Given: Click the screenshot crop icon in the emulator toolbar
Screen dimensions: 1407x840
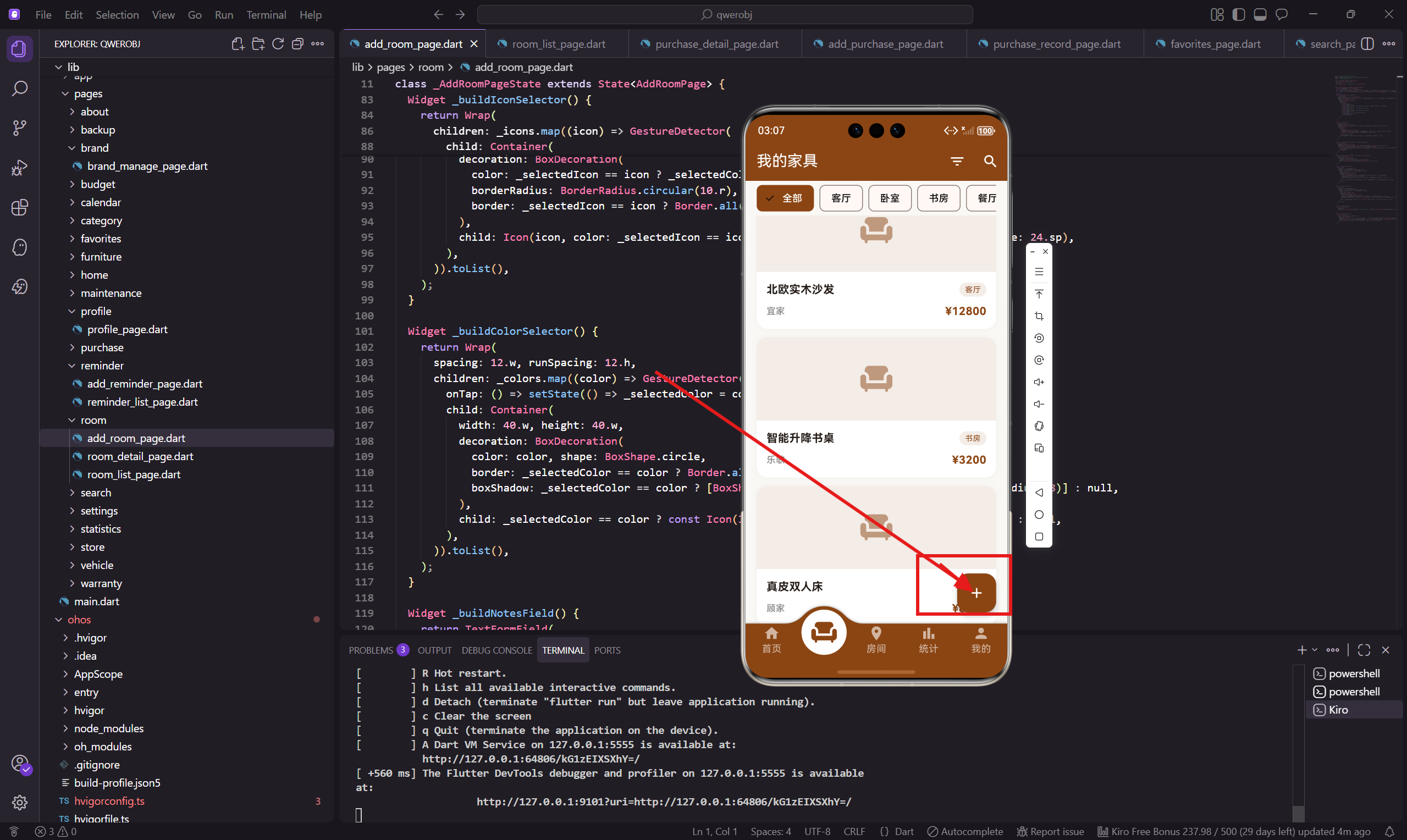Looking at the screenshot, I should coord(1039,316).
